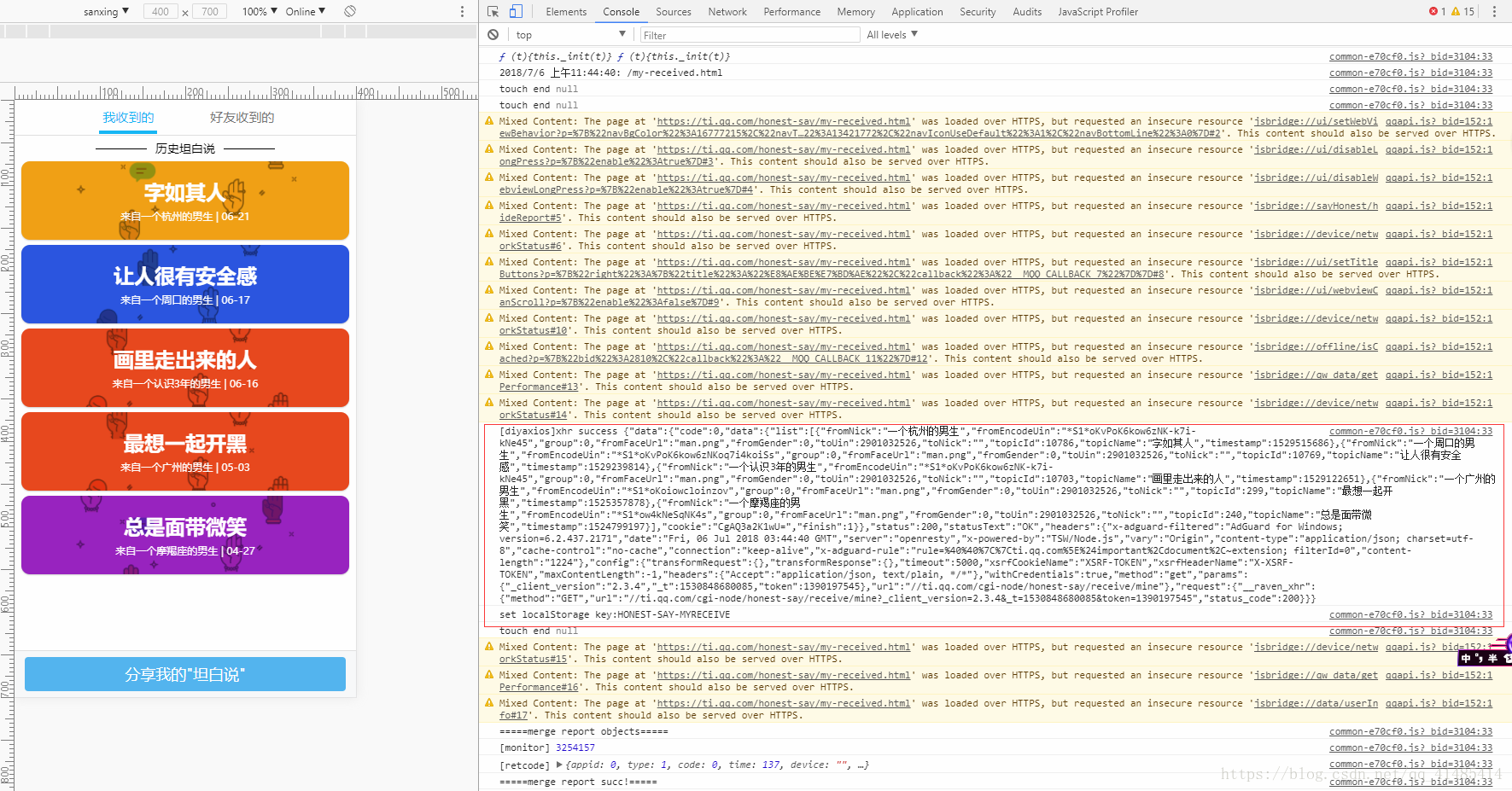Click the red error count icon

[x=1433, y=11]
